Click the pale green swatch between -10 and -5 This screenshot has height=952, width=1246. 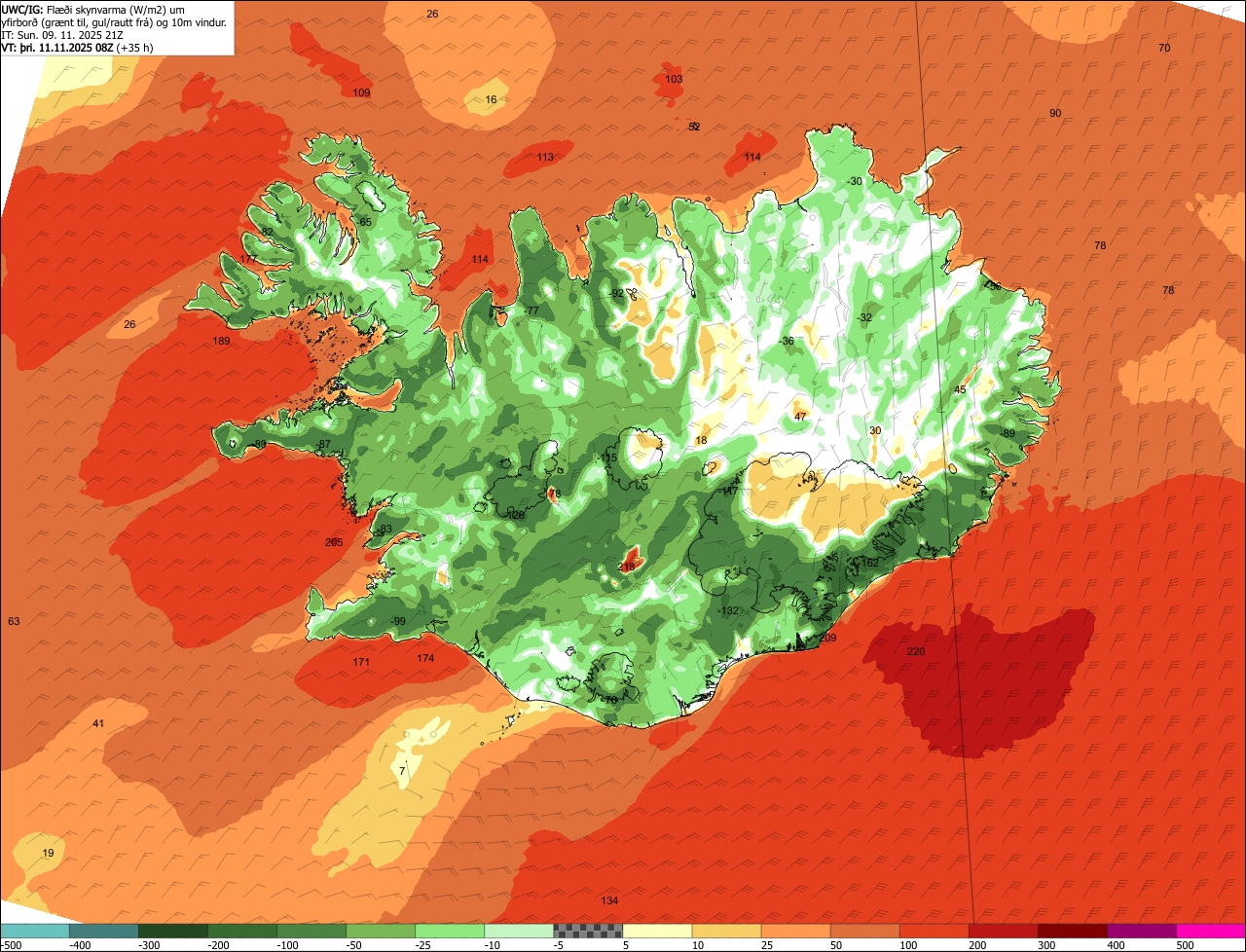click(518, 931)
